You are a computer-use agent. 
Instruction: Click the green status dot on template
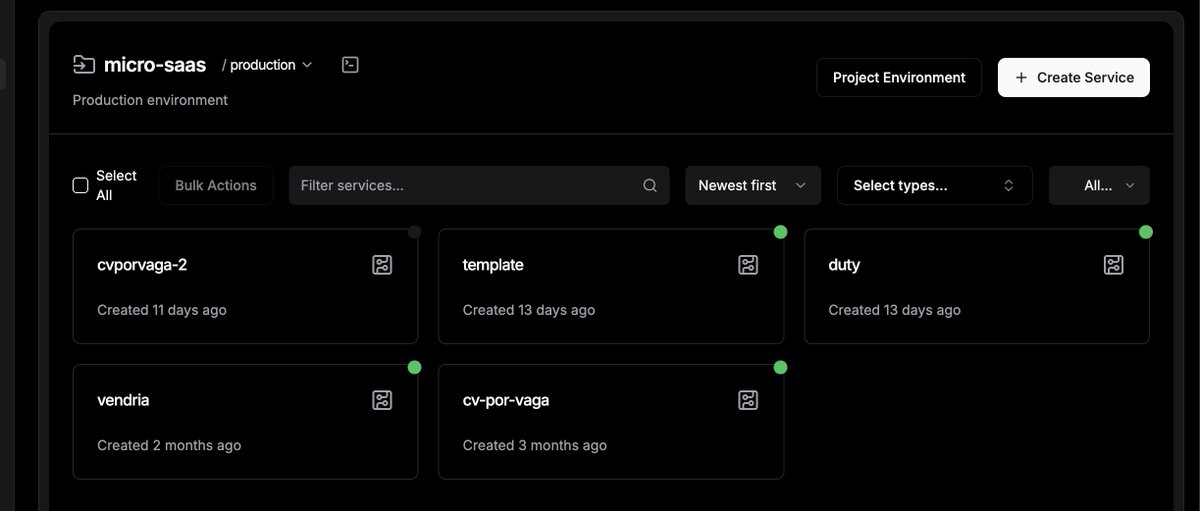[x=780, y=232]
